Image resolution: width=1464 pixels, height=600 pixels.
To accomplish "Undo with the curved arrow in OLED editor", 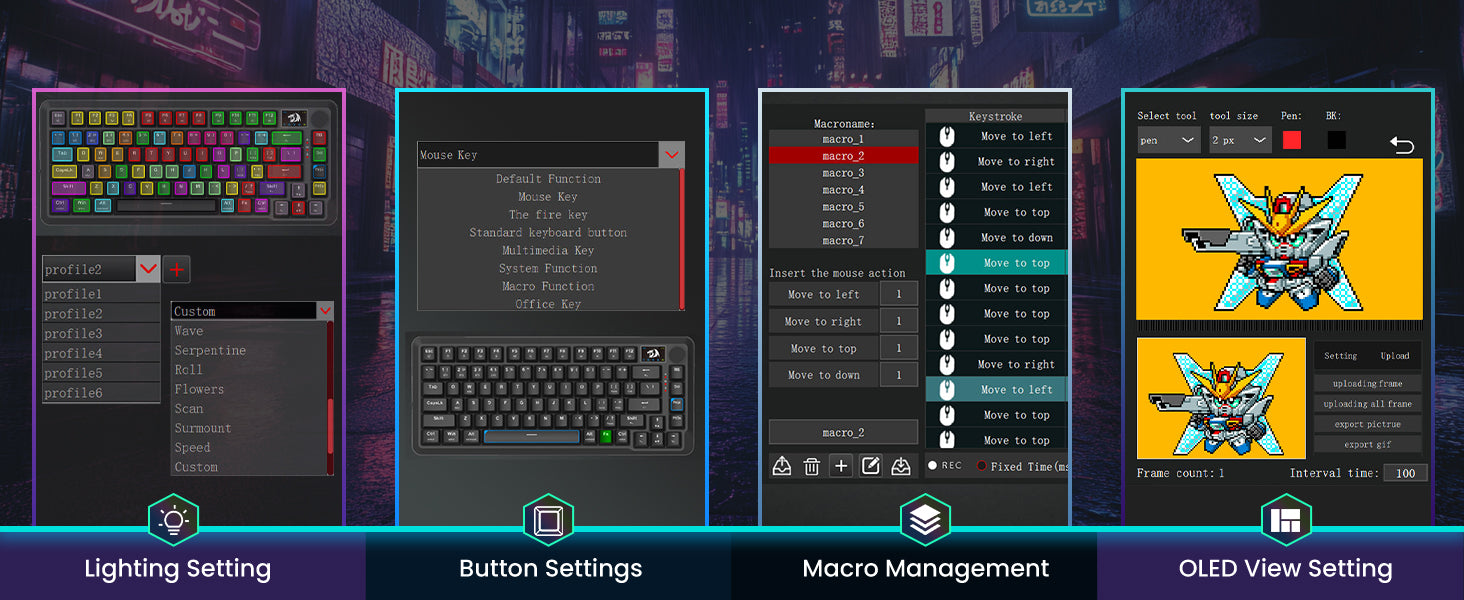I will (x=1402, y=145).
